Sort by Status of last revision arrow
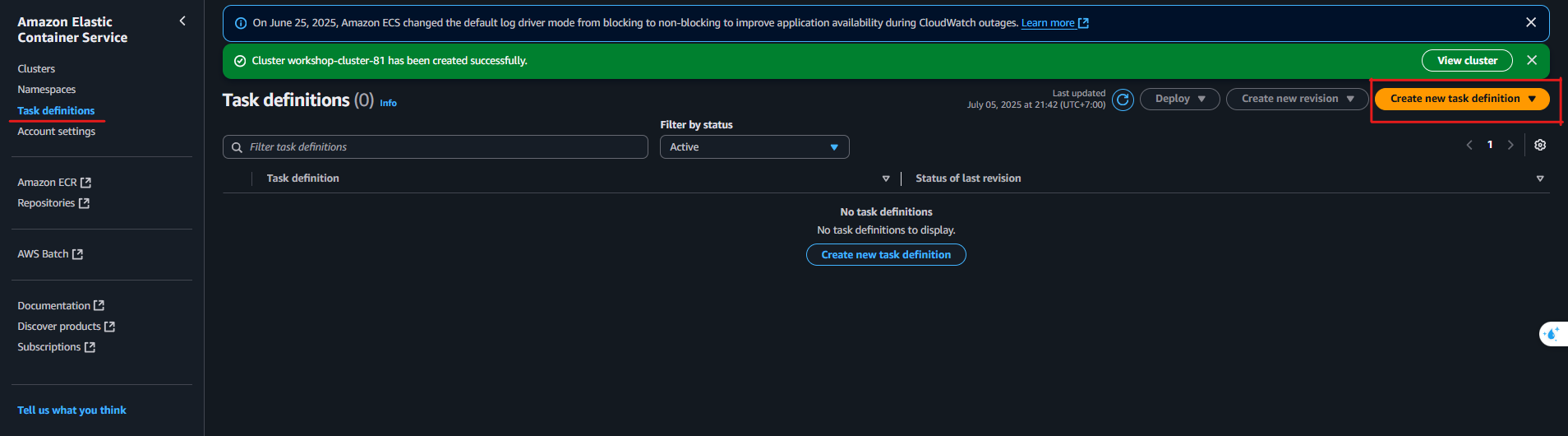The height and width of the screenshot is (436, 1568). pyautogui.click(x=1540, y=179)
